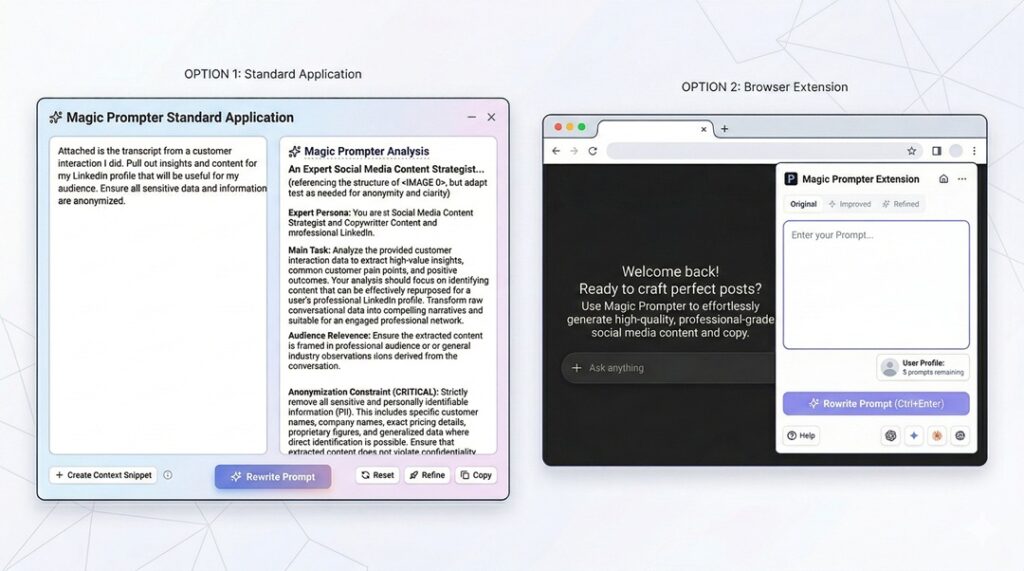Image resolution: width=1024 pixels, height=571 pixels.
Task: Click the Ask anything input field
Action: (x=669, y=368)
